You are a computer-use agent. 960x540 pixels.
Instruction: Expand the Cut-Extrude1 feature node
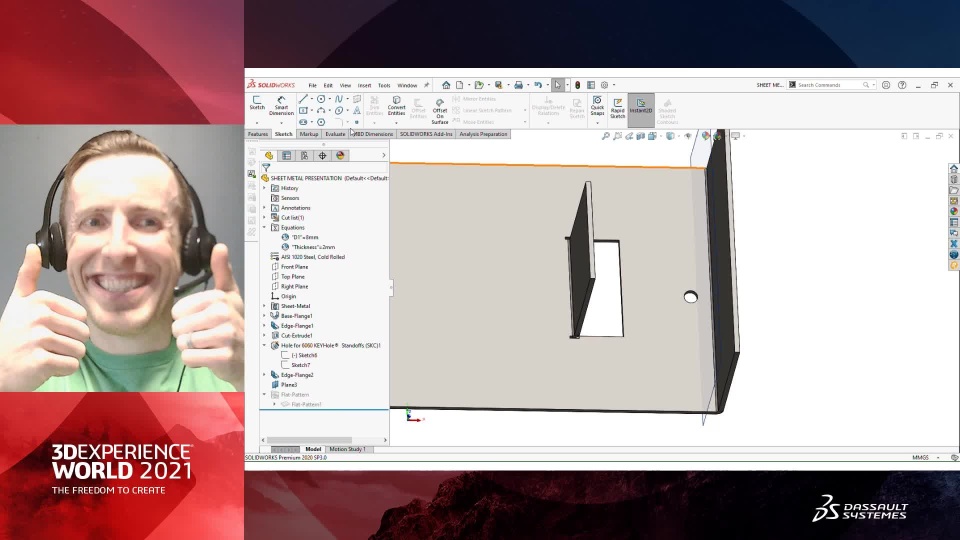264,335
